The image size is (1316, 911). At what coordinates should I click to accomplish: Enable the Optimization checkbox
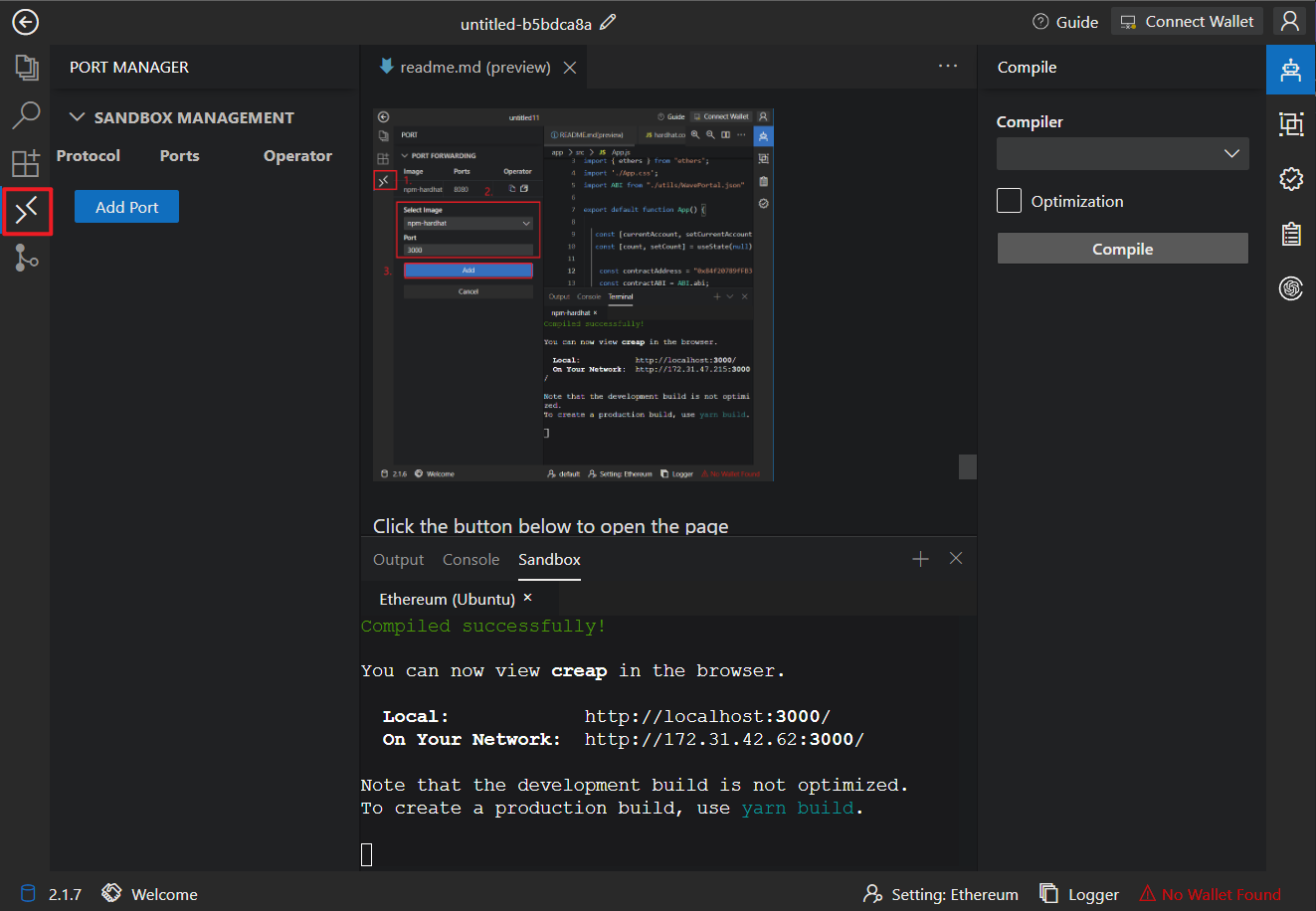[x=1009, y=201]
